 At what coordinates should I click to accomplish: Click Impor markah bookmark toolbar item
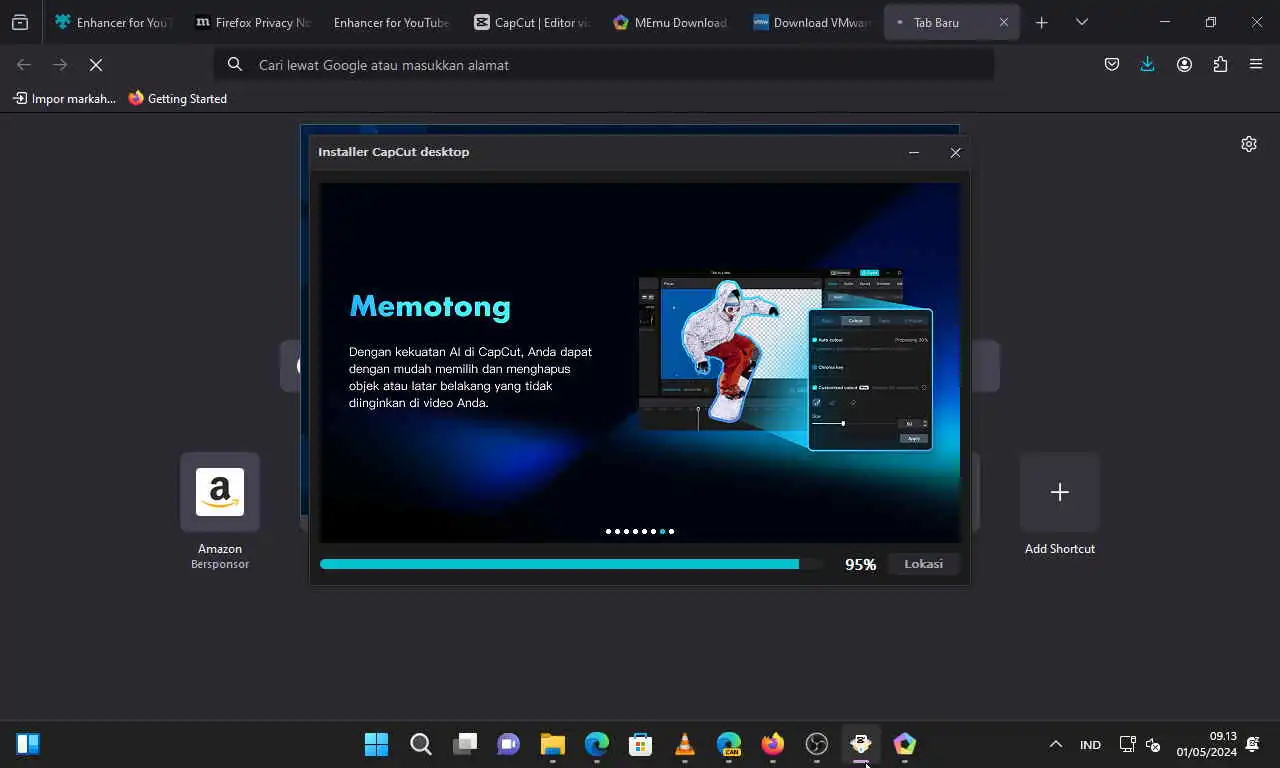pyautogui.click(x=64, y=98)
